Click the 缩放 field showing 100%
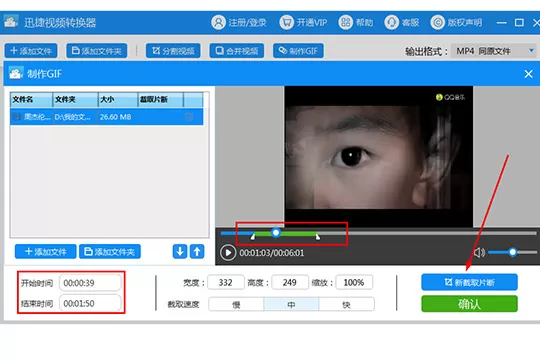The height and width of the screenshot is (360, 540). 354,282
